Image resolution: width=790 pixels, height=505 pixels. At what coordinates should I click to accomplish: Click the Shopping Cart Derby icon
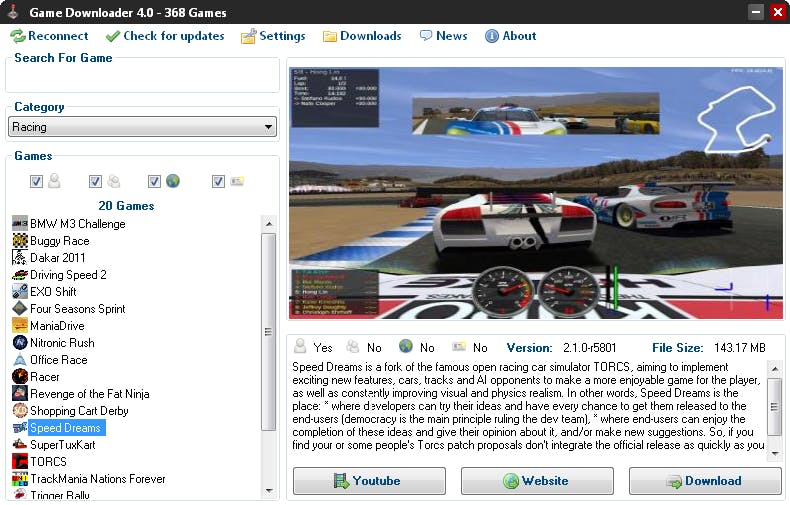point(20,411)
